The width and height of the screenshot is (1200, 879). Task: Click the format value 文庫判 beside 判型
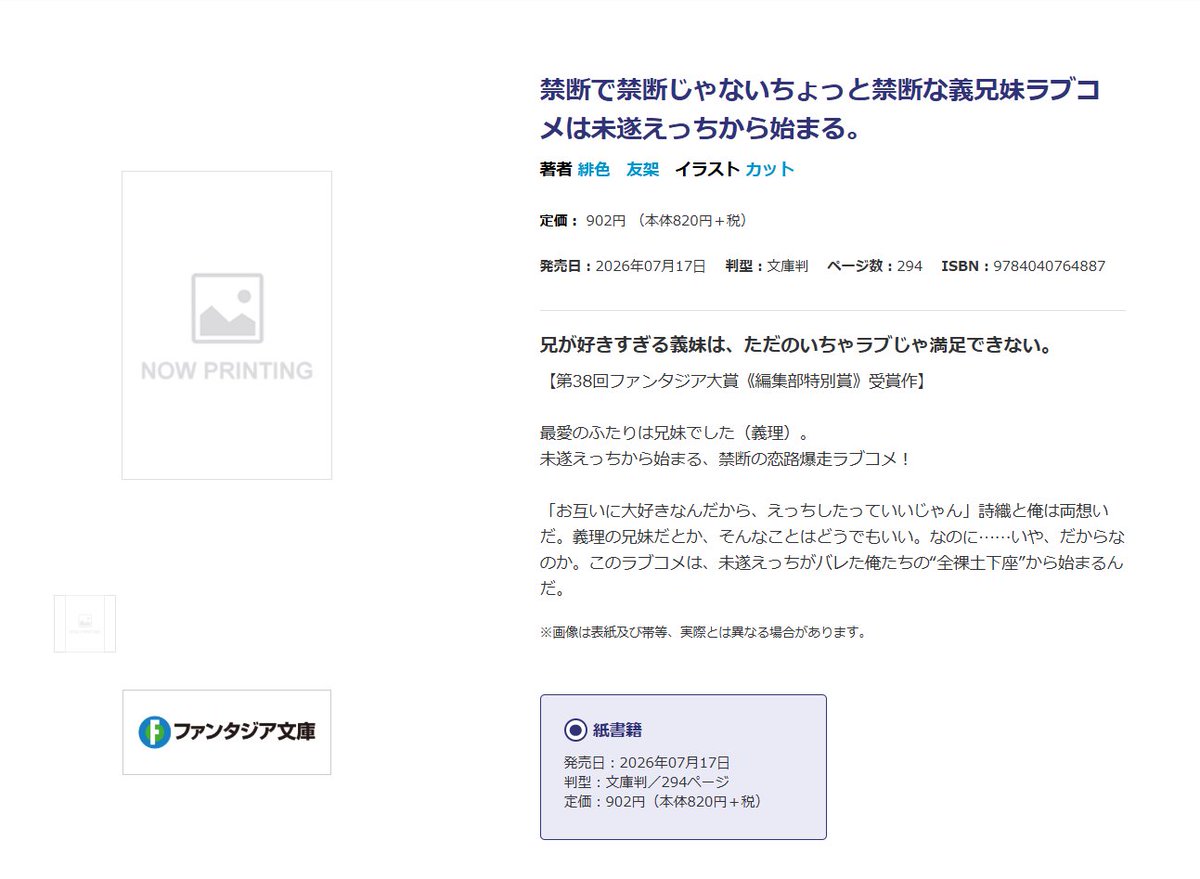coord(787,266)
